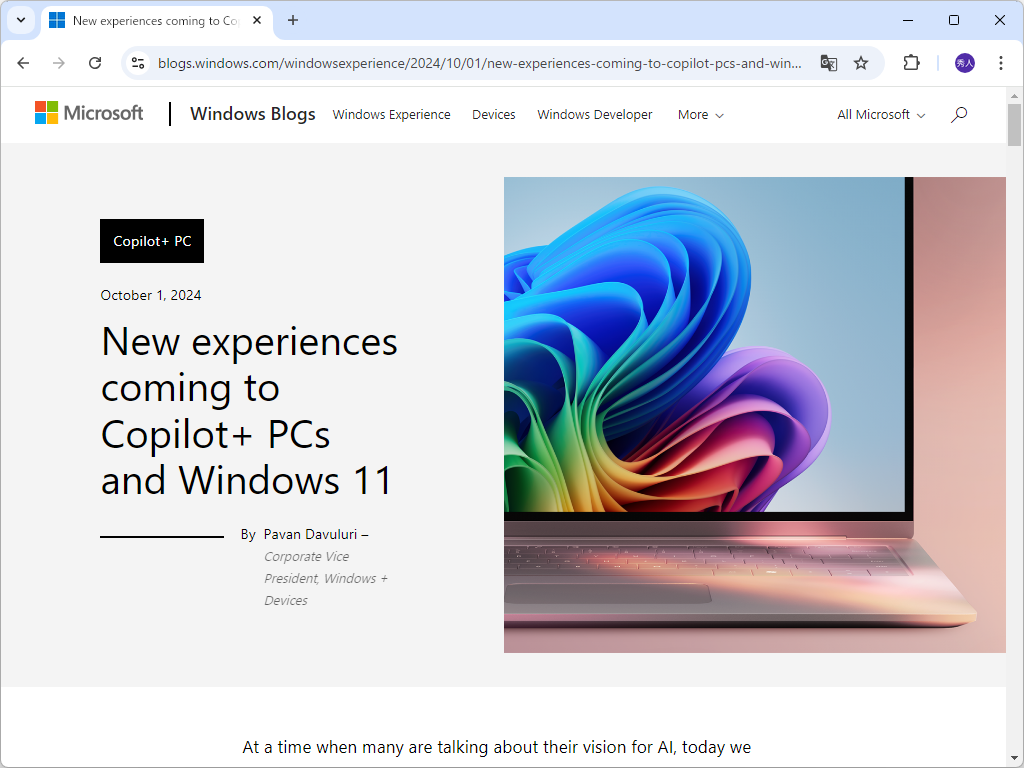Open the All Microsoft dropdown
This screenshot has width=1024, height=768.
pyautogui.click(x=879, y=114)
